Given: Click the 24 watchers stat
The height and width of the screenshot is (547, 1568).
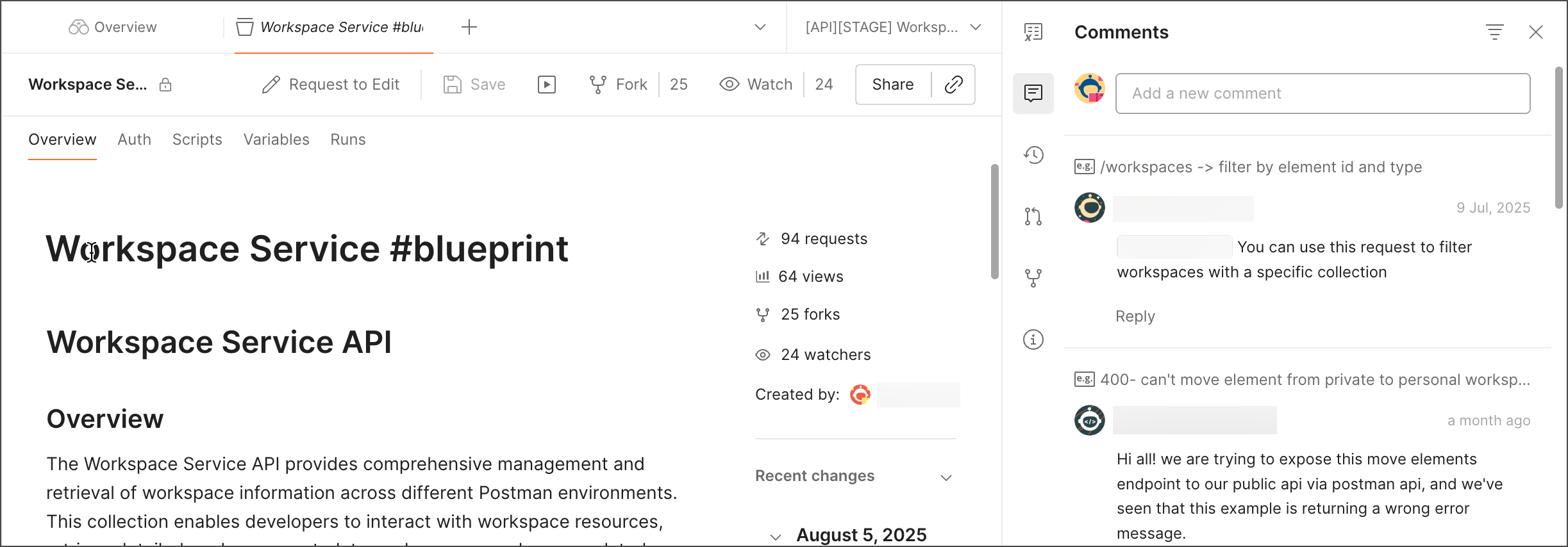Looking at the screenshot, I should pyautogui.click(x=813, y=355).
